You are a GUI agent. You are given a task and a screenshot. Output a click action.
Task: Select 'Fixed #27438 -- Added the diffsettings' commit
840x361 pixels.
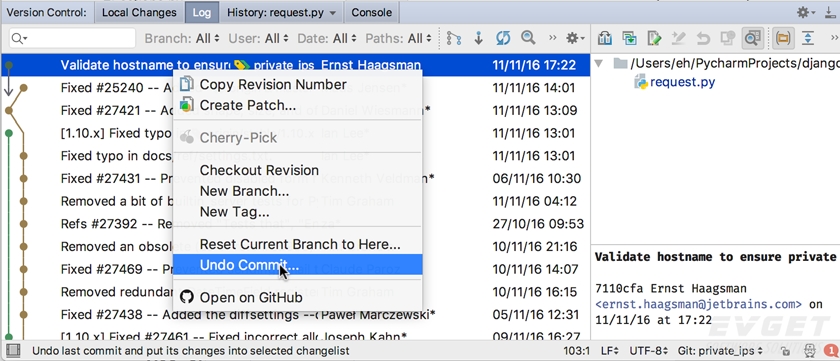click(x=295, y=314)
